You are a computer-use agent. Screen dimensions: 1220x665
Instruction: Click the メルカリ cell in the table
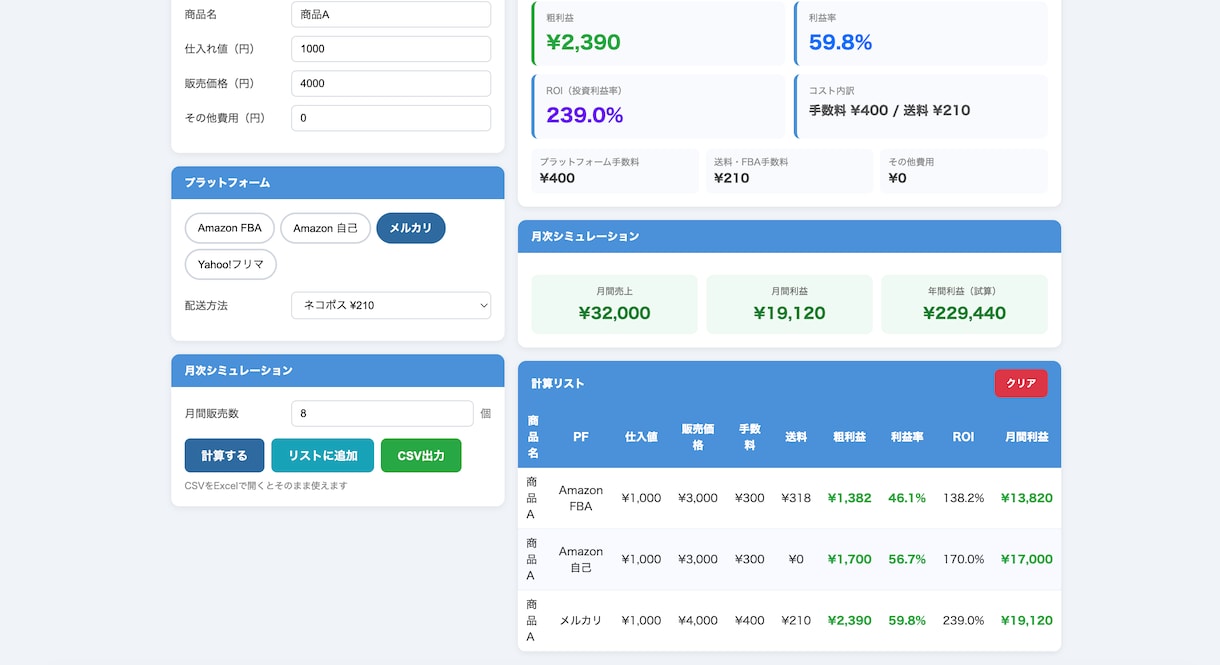tap(581, 620)
